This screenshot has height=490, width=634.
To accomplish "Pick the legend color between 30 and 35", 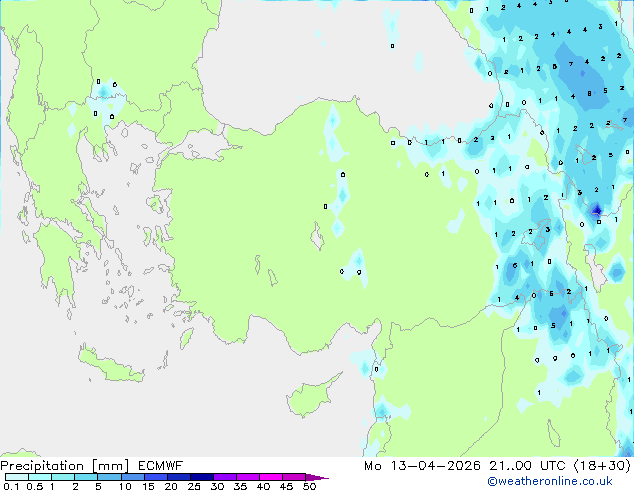I will coord(225,477).
